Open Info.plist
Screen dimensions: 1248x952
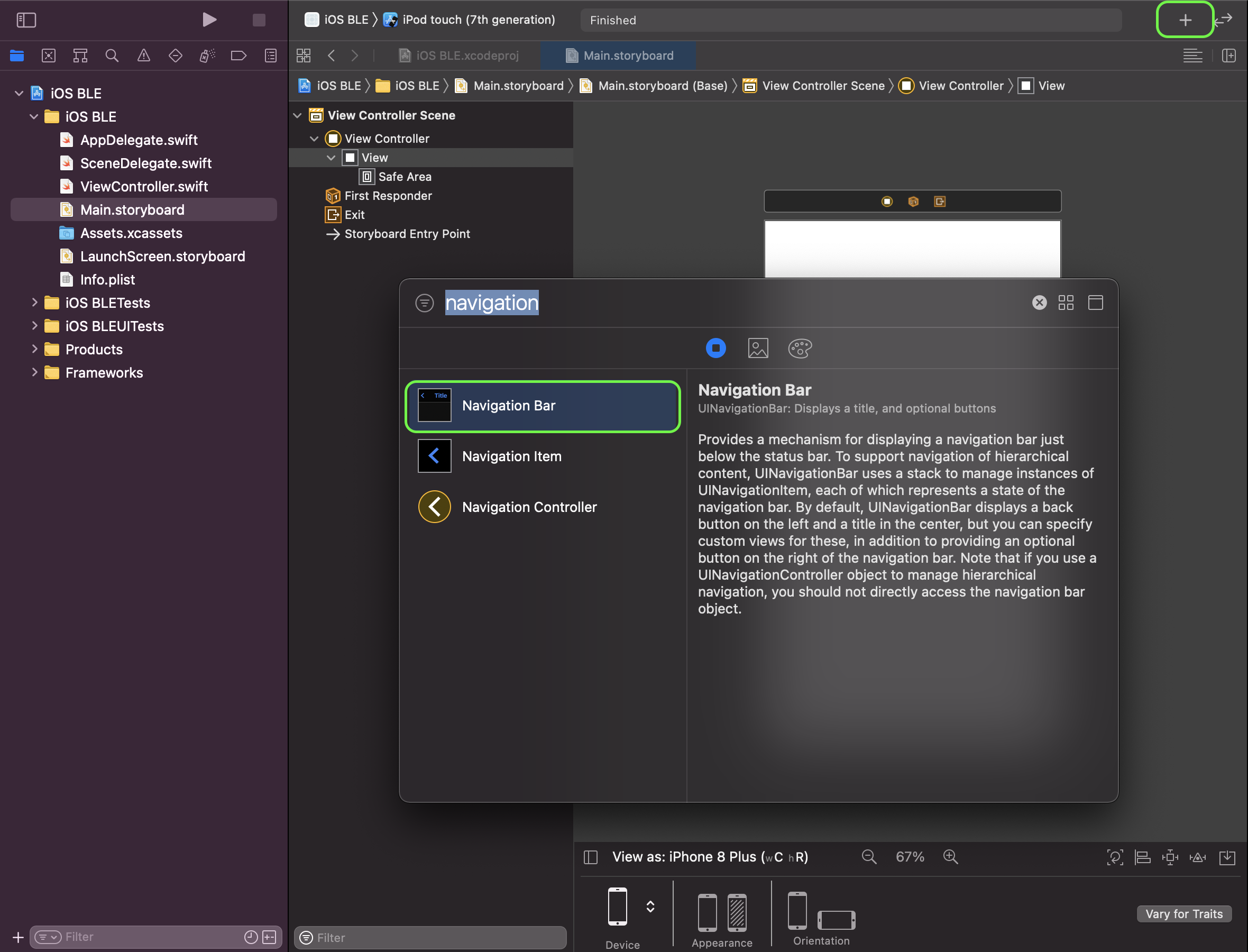[x=108, y=279]
